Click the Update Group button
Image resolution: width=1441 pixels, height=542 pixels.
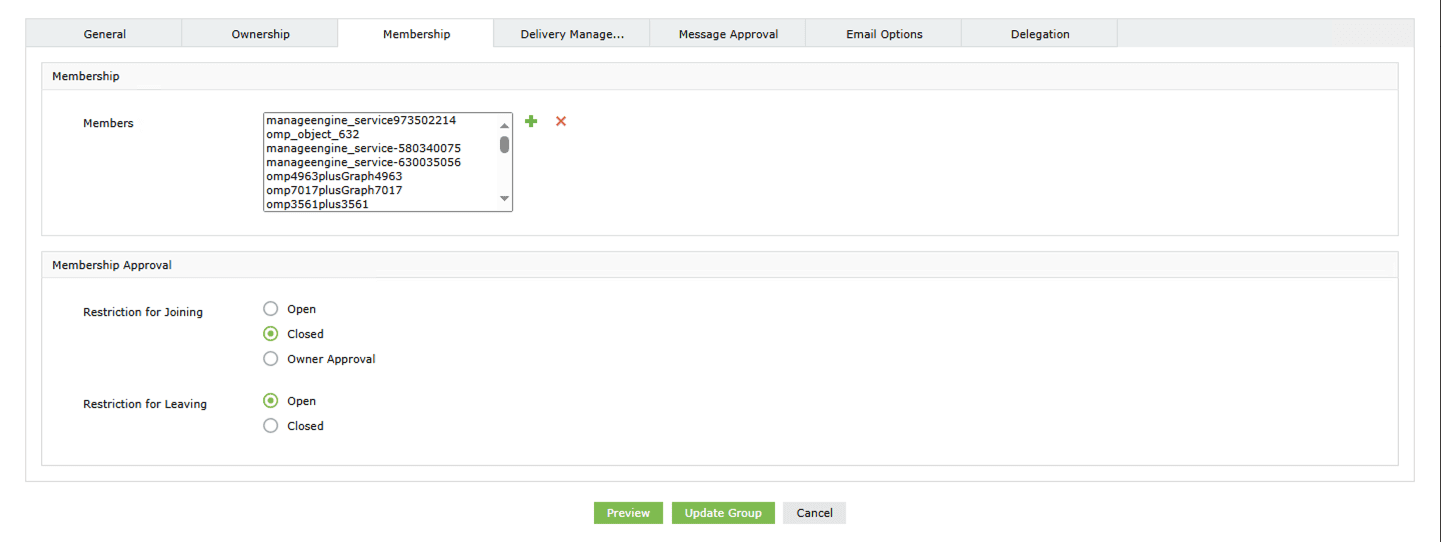pyautogui.click(x=723, y=513)
